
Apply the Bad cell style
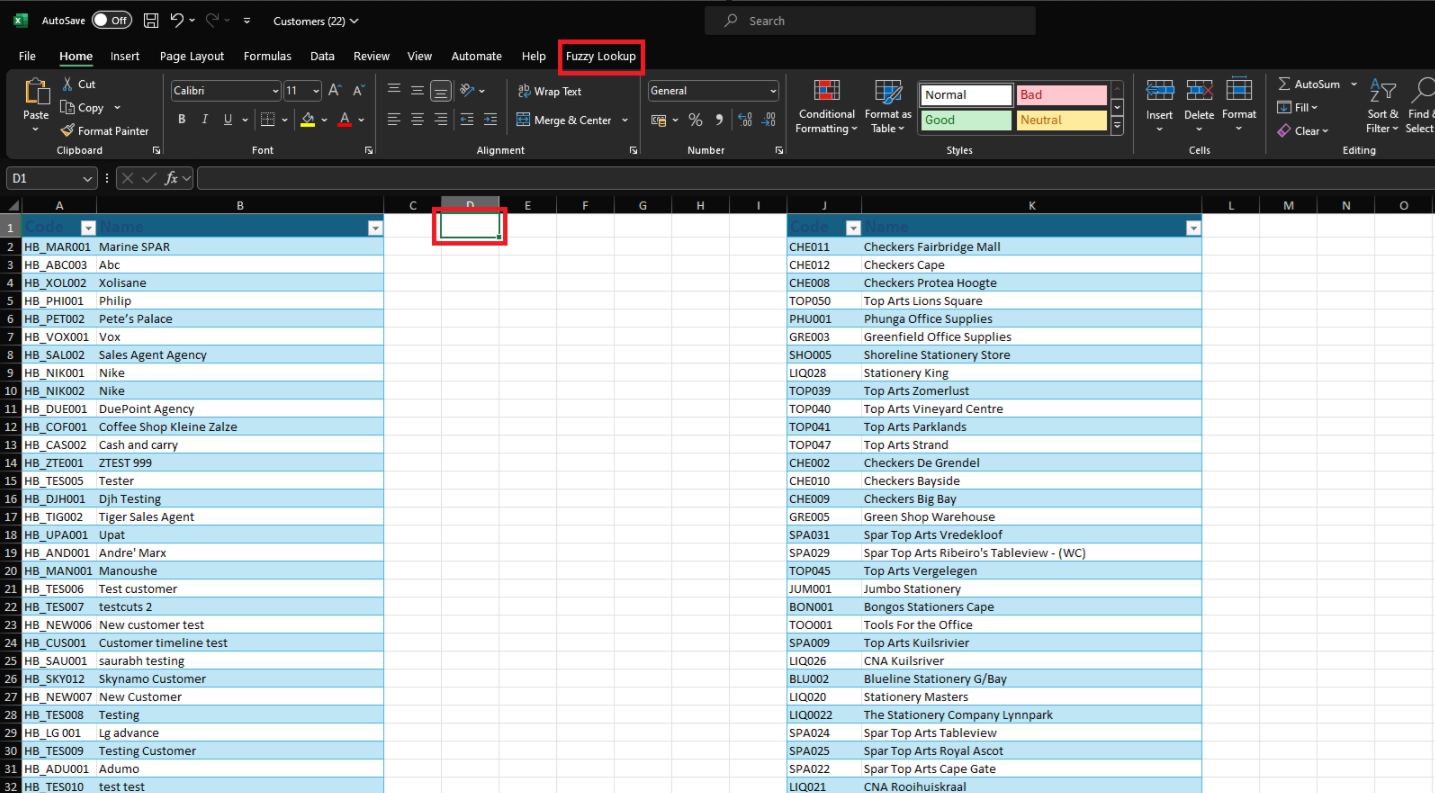coord(1061,95)
